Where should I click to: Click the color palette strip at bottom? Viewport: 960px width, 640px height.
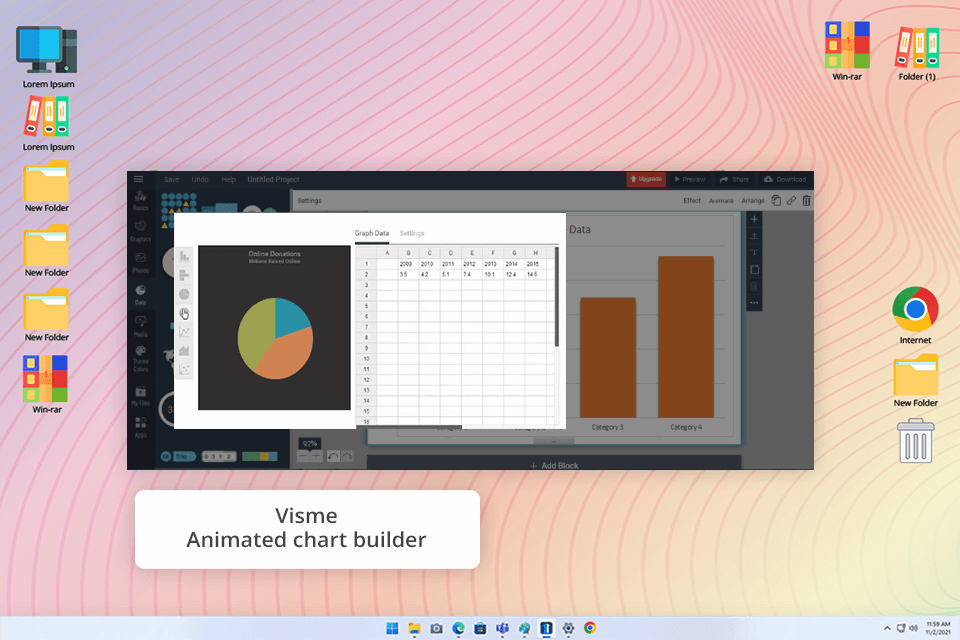pos(260,456)
